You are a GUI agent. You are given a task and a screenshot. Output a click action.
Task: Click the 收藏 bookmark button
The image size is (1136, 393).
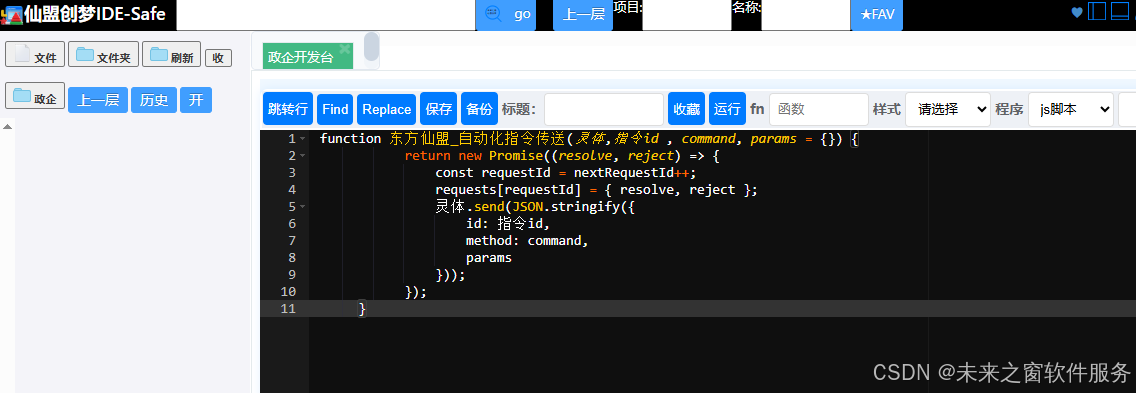[x=687, y=109]
